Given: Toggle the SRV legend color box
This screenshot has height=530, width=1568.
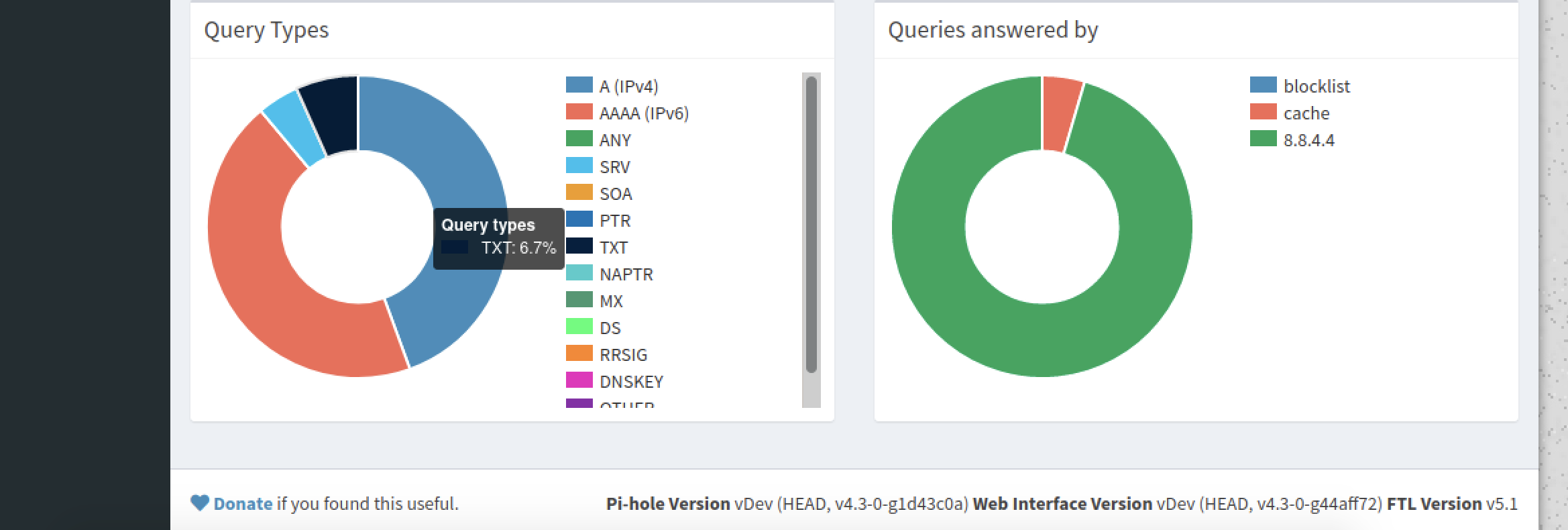Looking at the screenshot, I should click(579, 166).
